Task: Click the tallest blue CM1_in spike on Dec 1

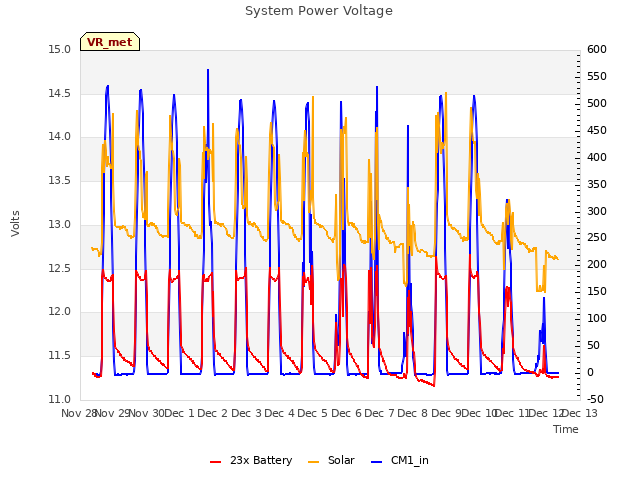Action: (x=208, y=70)
